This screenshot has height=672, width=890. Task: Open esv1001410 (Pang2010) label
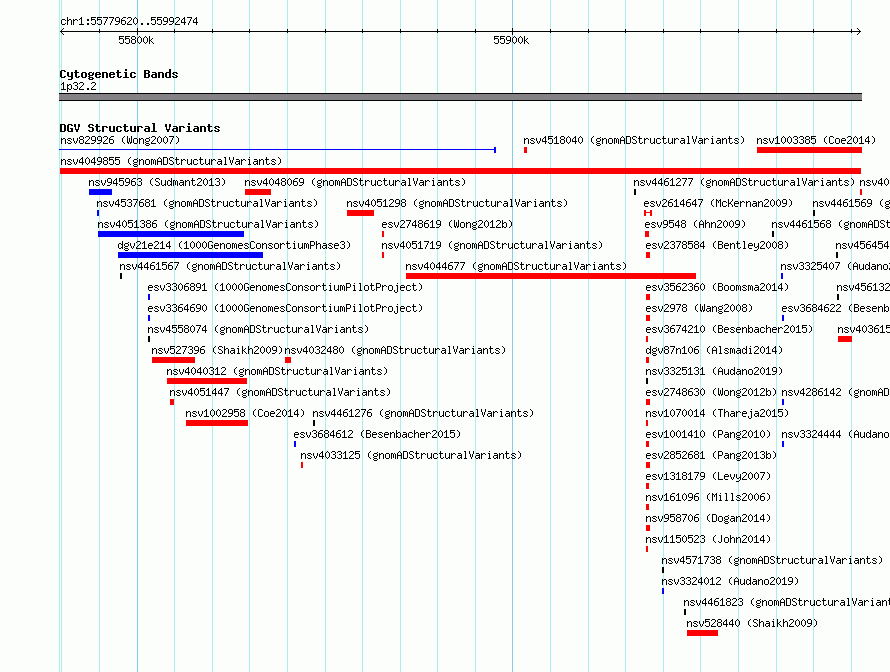point(708,434)
